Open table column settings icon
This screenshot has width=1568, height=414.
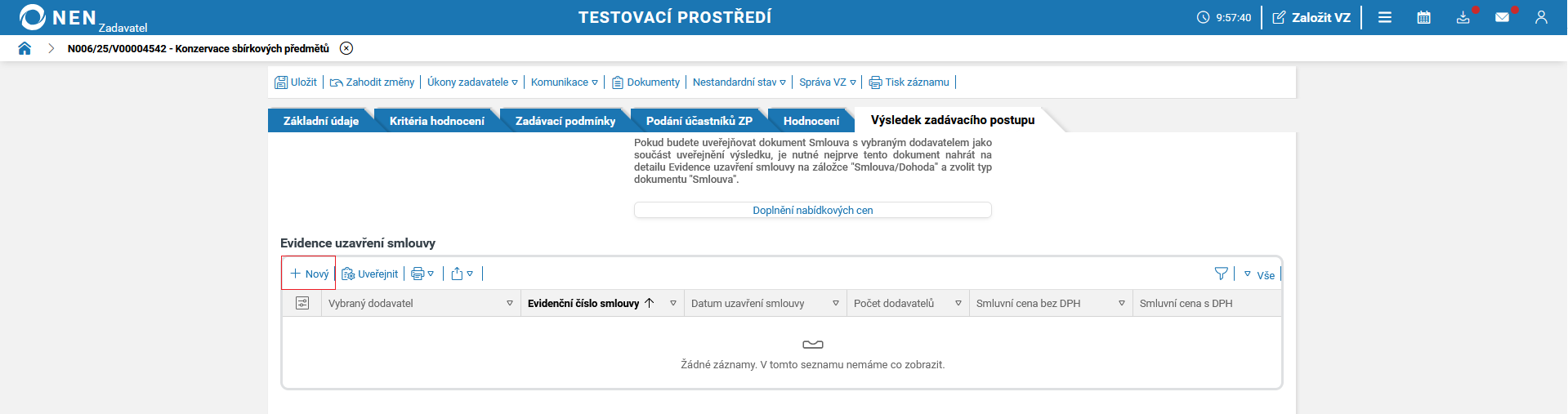click(x=302, y=303)
